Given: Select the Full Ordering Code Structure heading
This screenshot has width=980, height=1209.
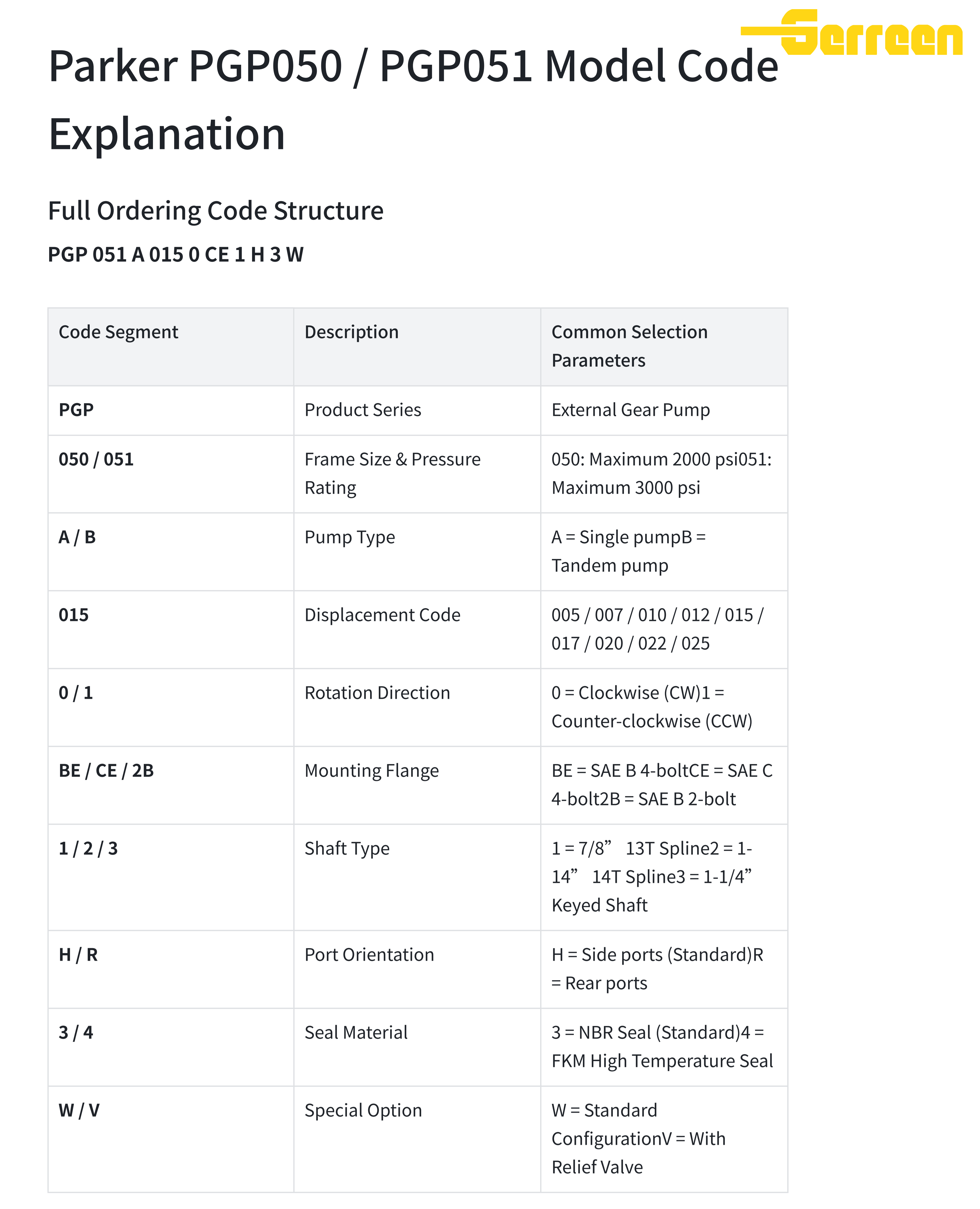Looking at the screenshot, I should 216,211.
